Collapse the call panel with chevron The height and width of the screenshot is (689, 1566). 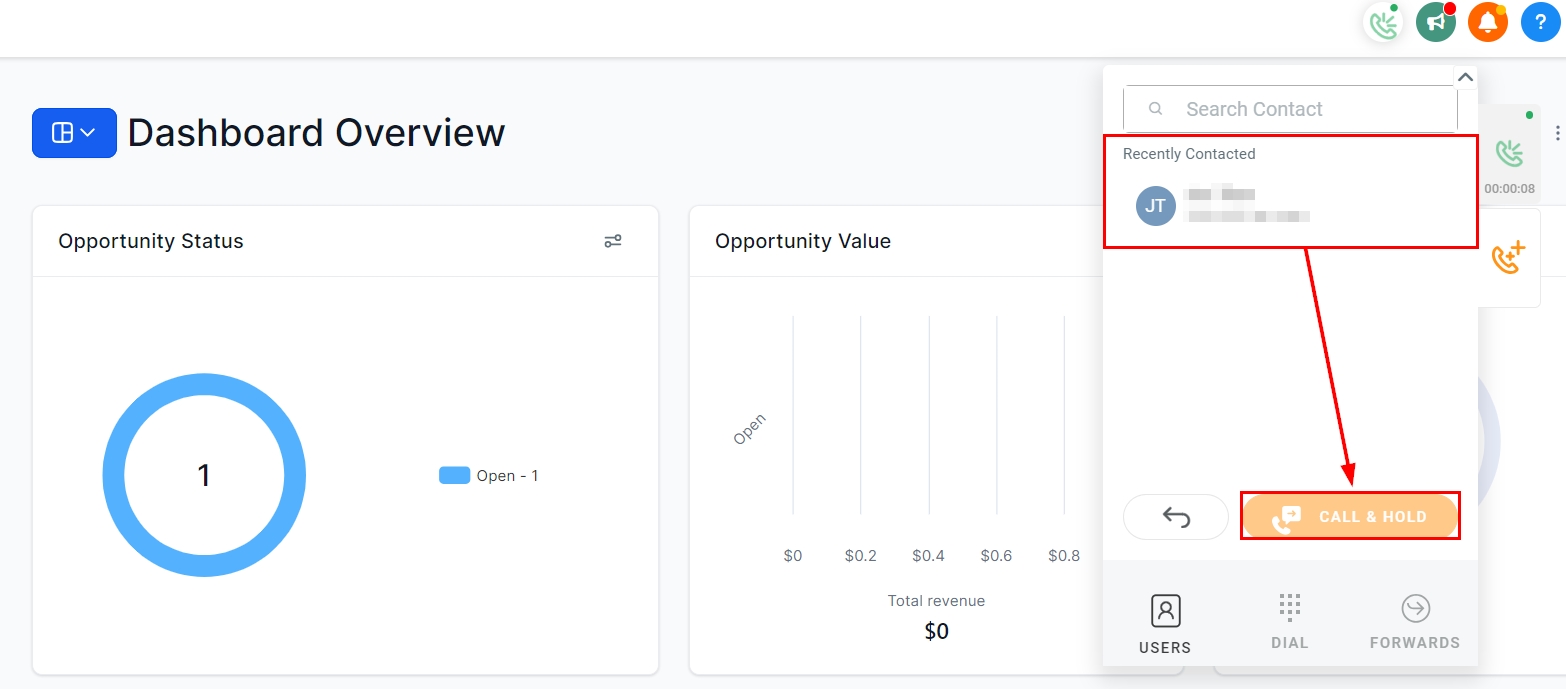1465,77
